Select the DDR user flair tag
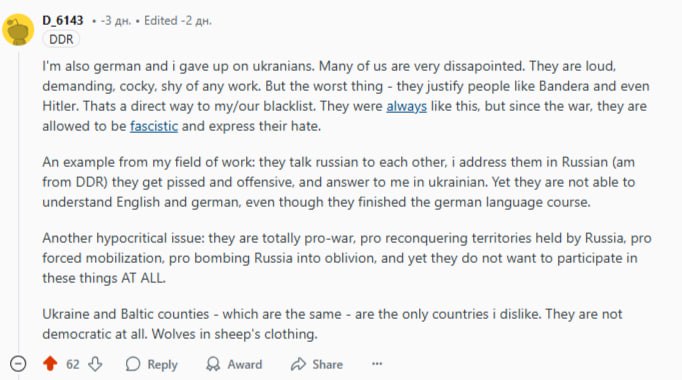 [61, 39]
